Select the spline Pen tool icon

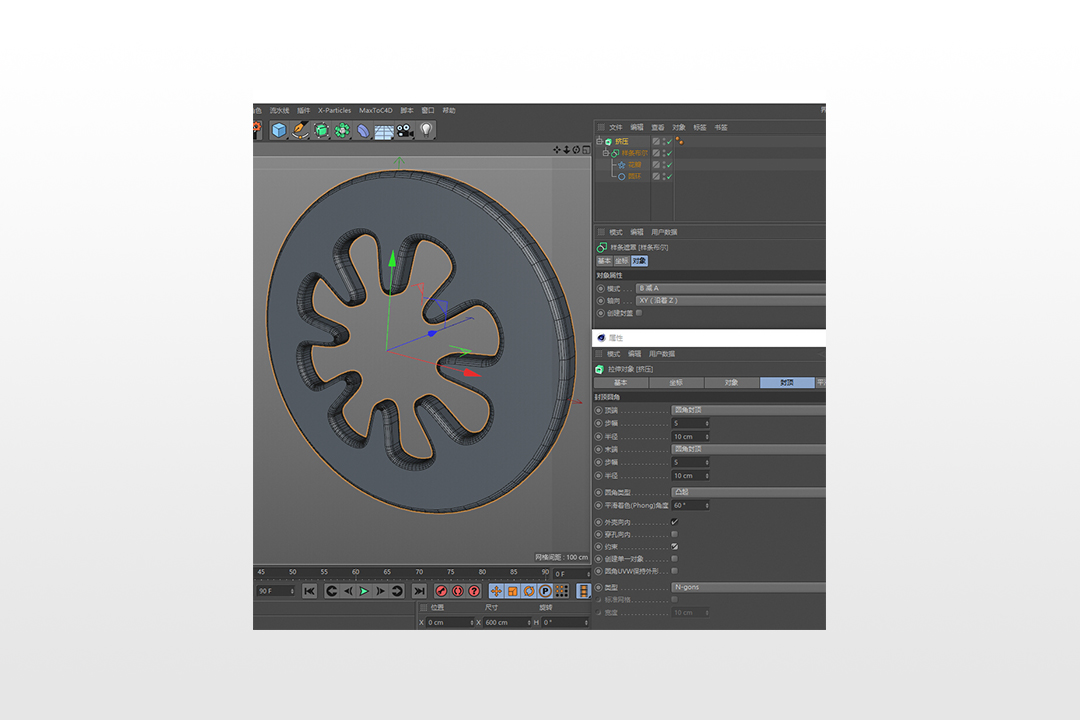300,130
